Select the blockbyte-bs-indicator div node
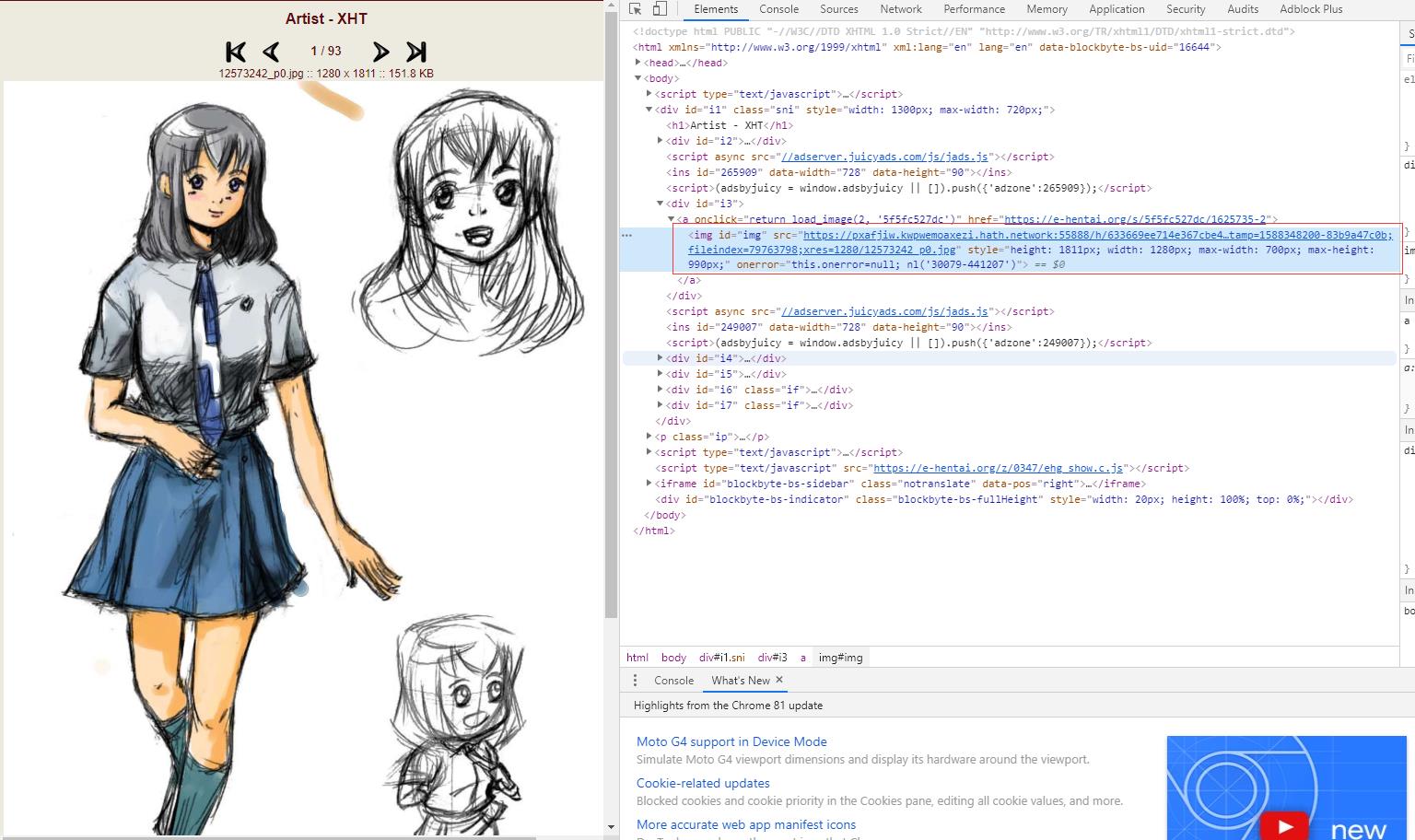 click(1004, 499)
